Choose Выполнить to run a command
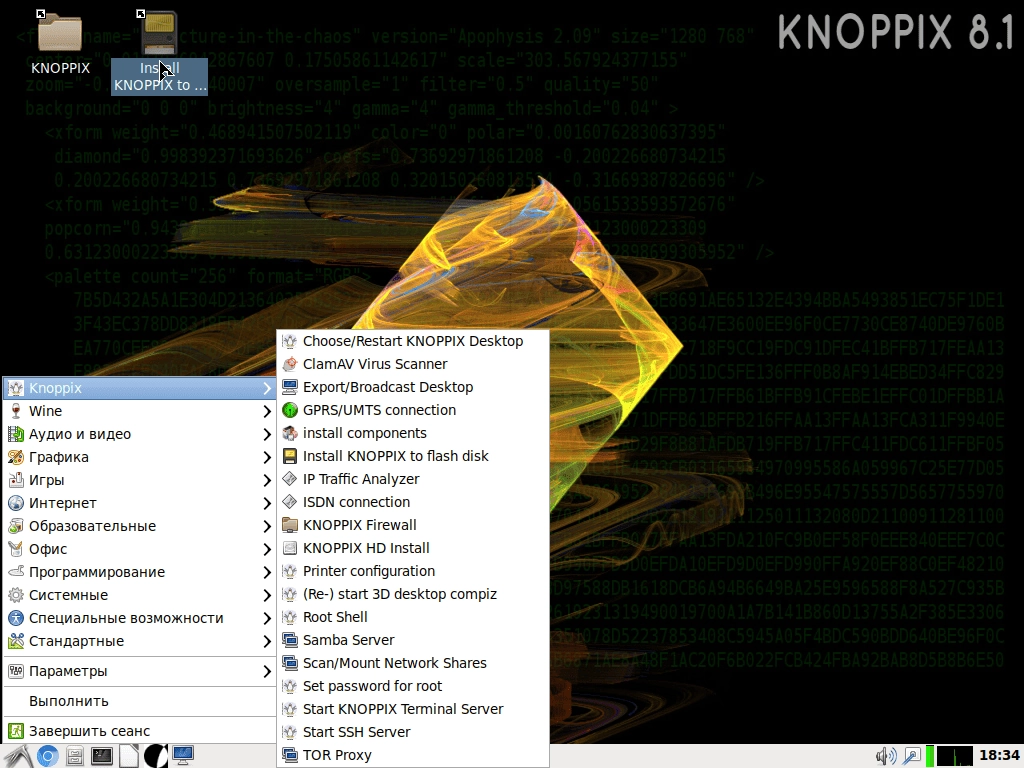 point(139,701)
